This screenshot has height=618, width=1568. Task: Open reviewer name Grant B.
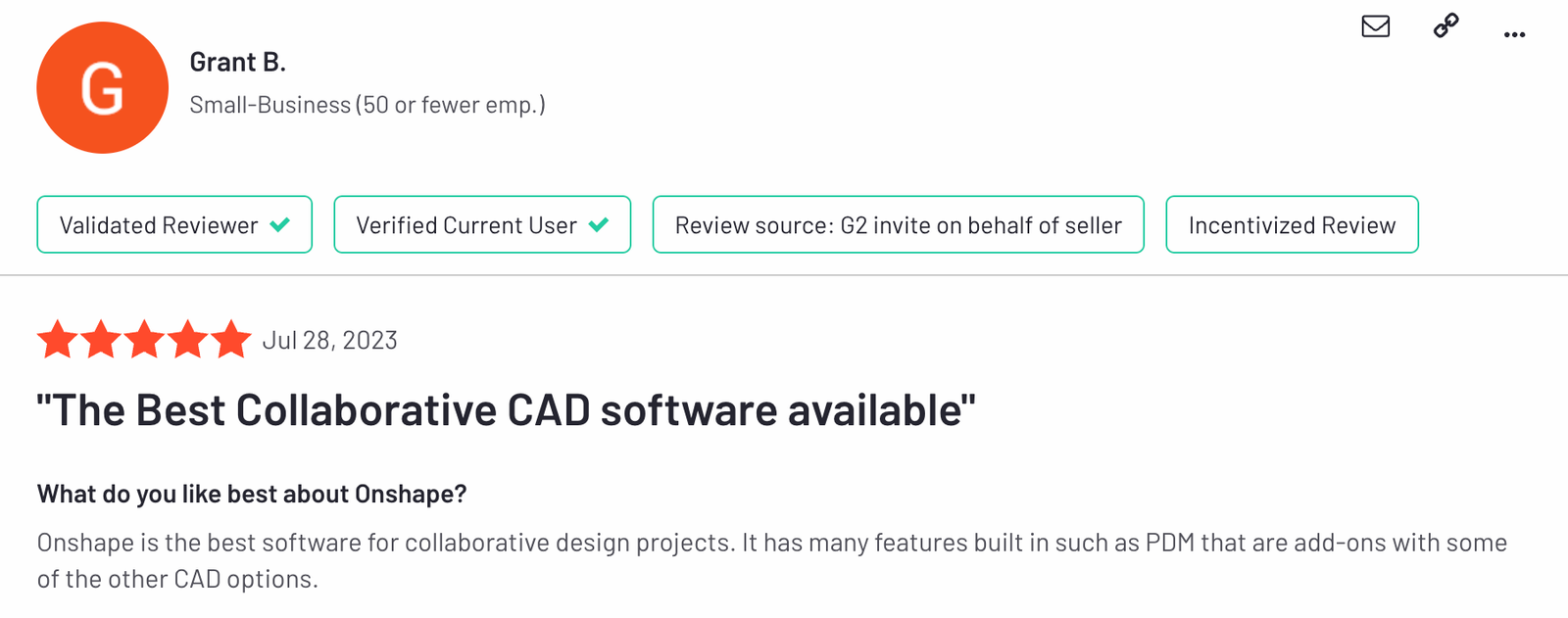[x=237, y=63]
